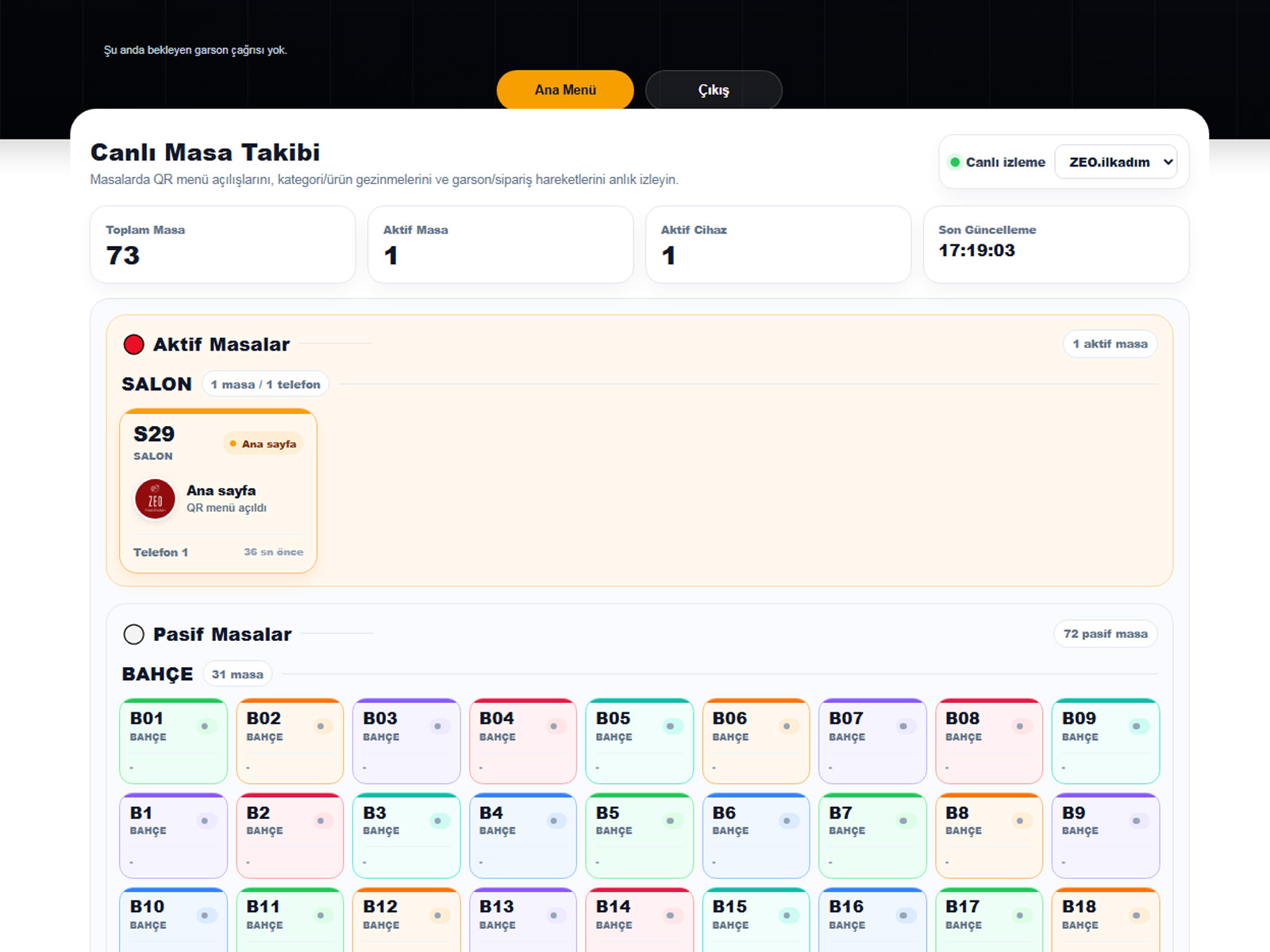This screenshot has width=1270, height=952.
Task: Click the status pill on table B8
Action: click(1020, 820)
